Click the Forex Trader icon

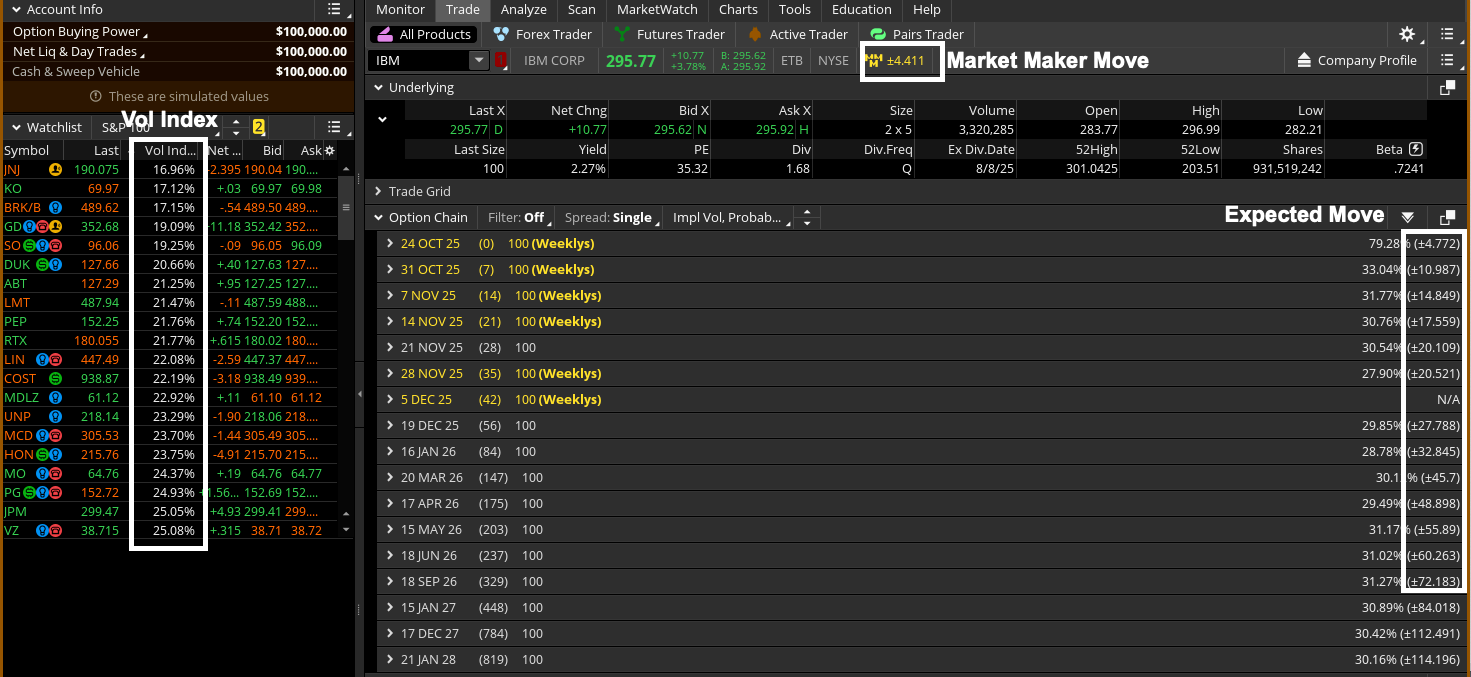point(502,34)
